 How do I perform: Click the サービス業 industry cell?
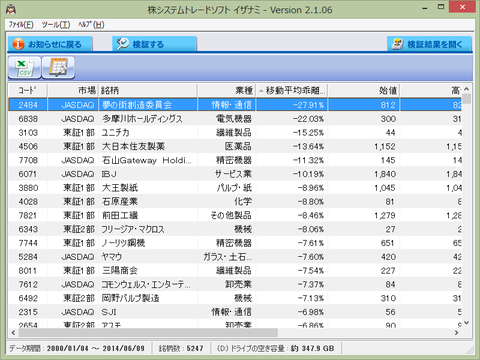[x=233, y=174]
